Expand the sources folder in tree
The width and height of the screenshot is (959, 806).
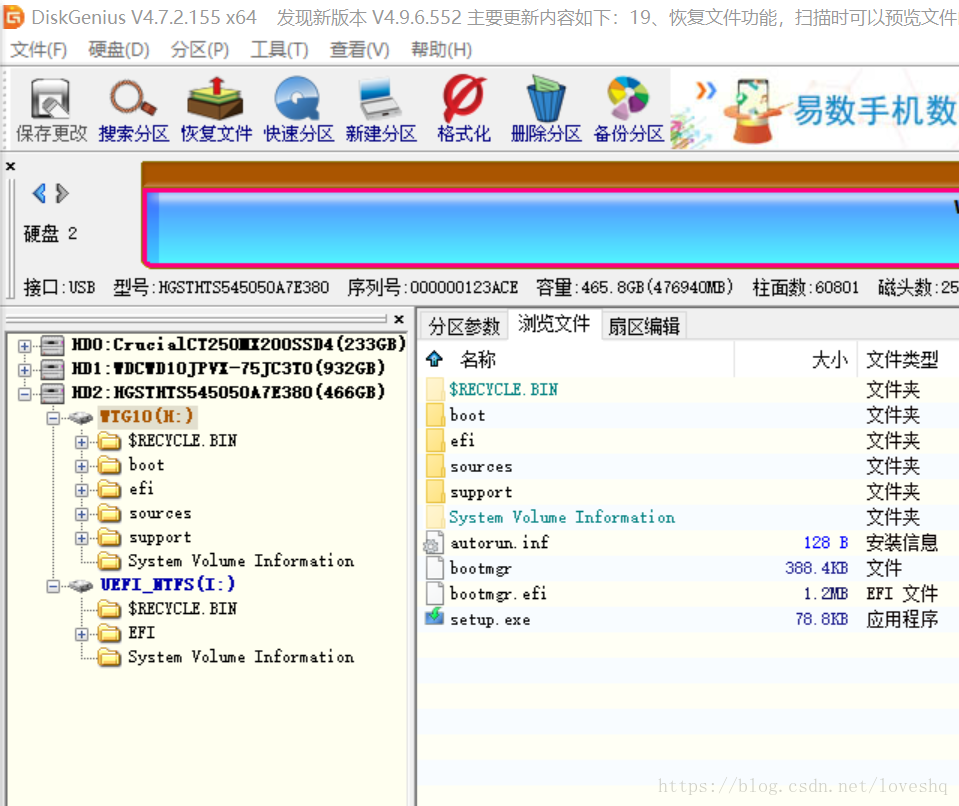(x=81, y=514)
